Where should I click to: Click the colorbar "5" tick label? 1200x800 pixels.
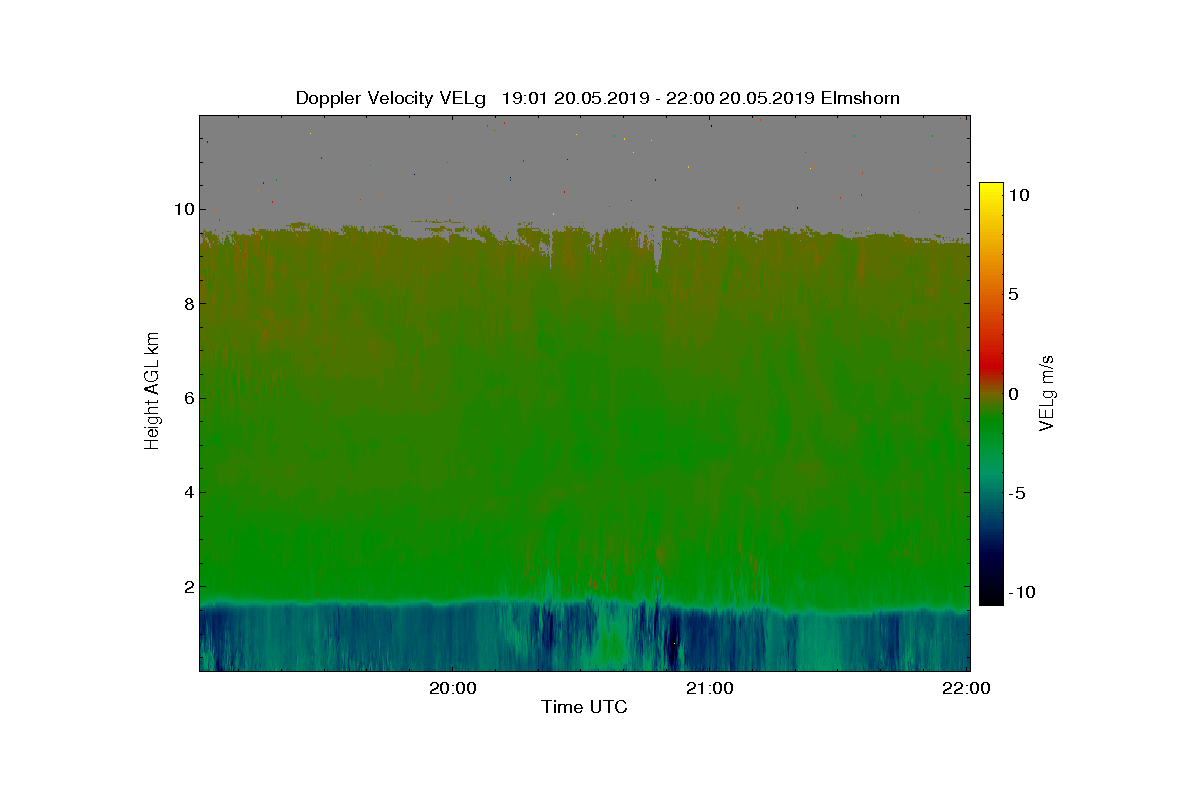point(1012,295)
